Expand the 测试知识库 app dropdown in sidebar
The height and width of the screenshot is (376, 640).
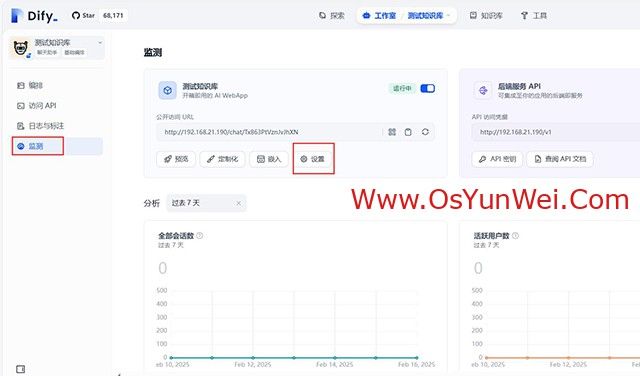point(100,42)
